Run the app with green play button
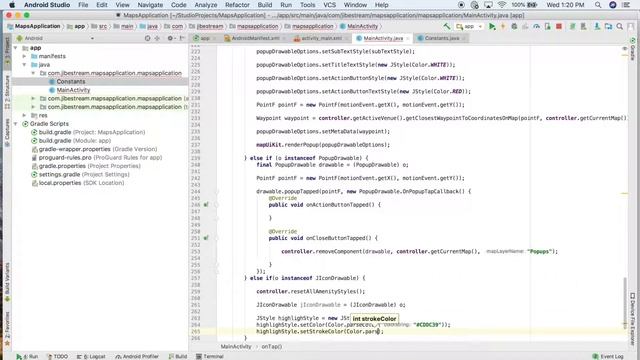Viewport: 640px width, 360px height. pos(492,27)
